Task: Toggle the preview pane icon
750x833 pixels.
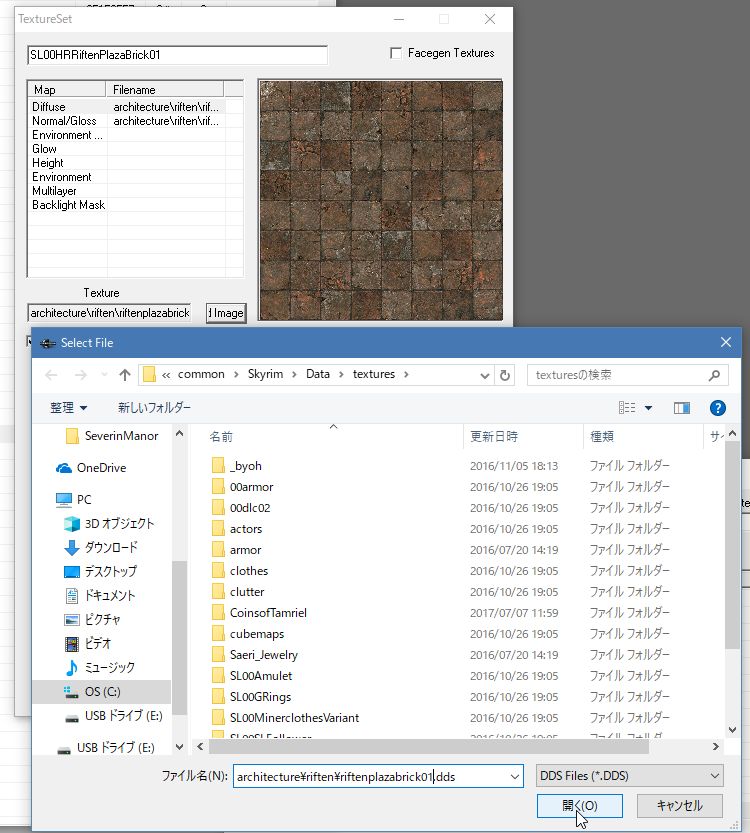Action: pos(681,408)
